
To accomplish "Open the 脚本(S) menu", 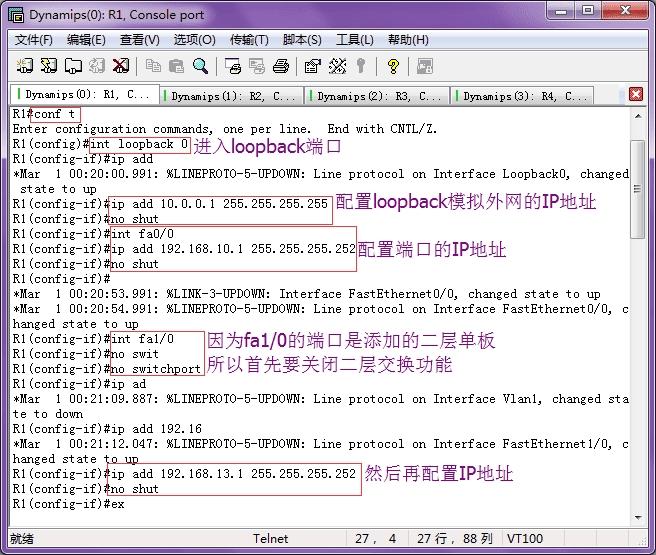I will click(302, 40).
